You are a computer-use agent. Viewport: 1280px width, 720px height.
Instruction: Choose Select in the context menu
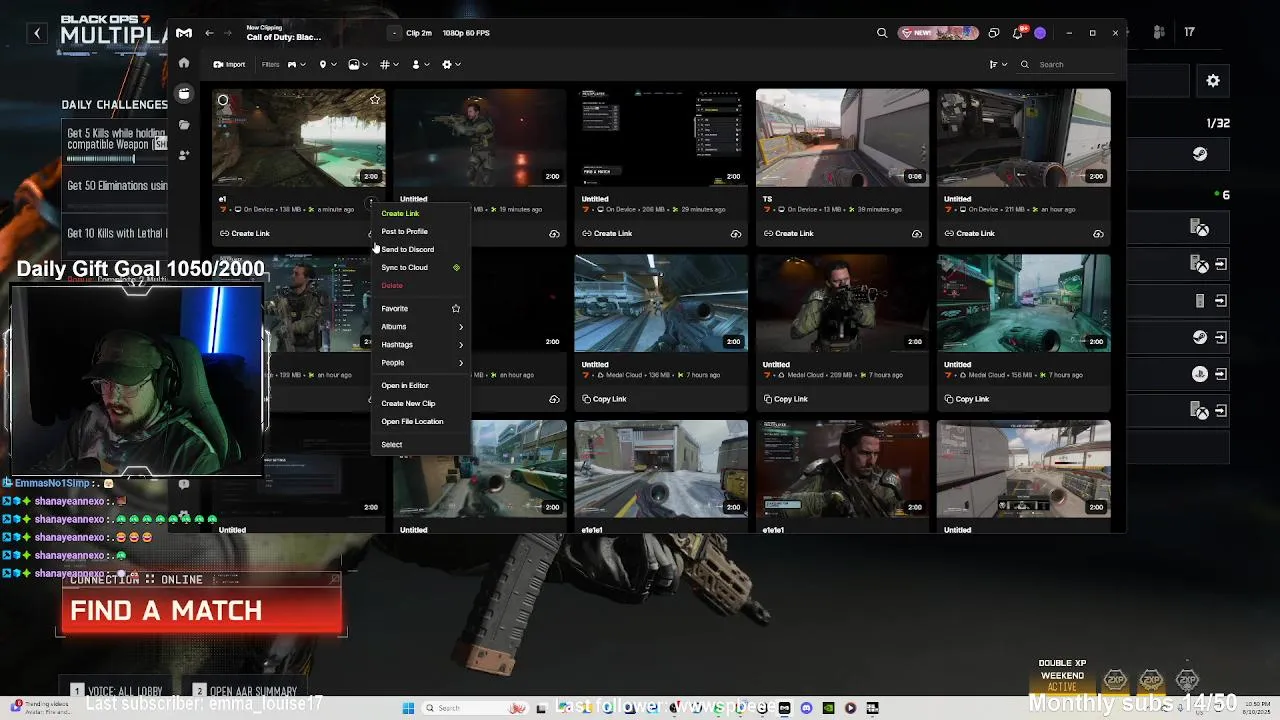point(420,444)
